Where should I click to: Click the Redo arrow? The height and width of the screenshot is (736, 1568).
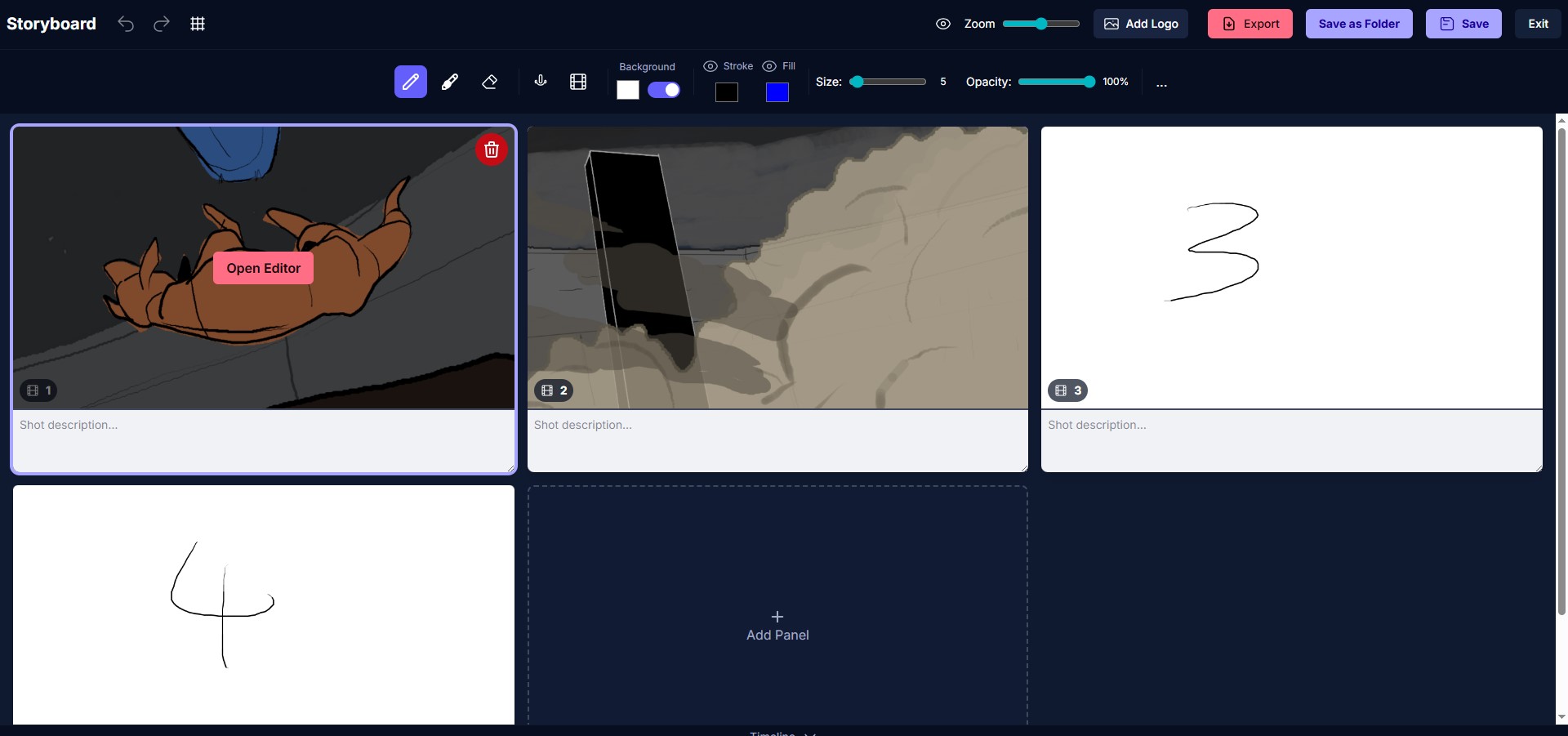[162, 24]
